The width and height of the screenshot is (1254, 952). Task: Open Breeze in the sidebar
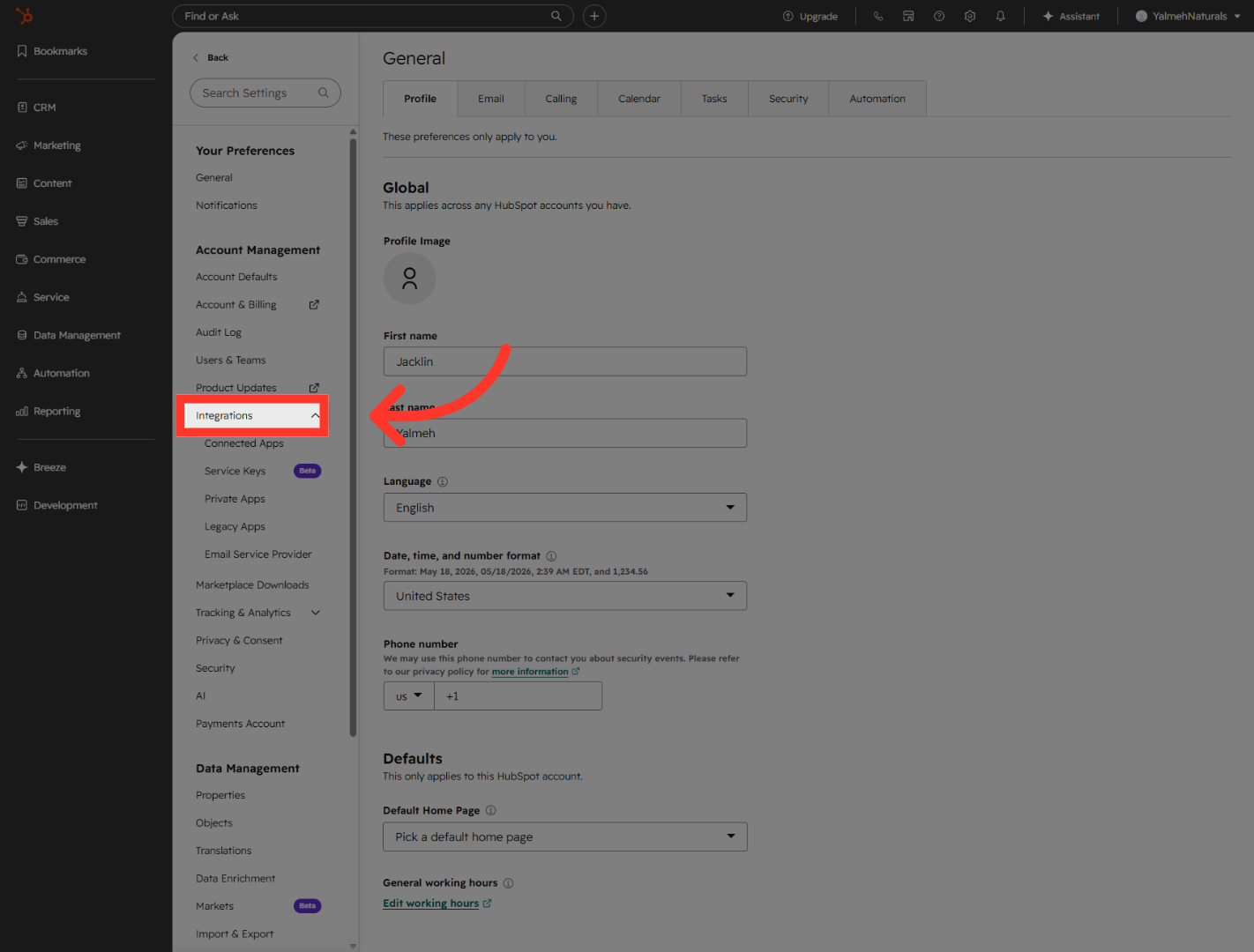(41, 467)
